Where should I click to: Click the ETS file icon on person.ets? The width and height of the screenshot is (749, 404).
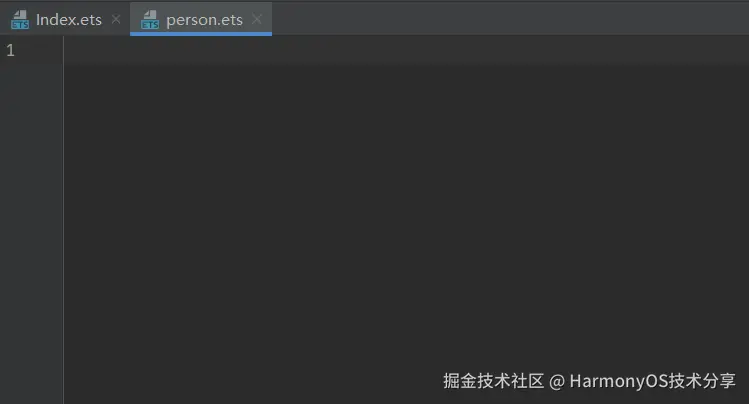pyautogui.click(x=150, y=20)
